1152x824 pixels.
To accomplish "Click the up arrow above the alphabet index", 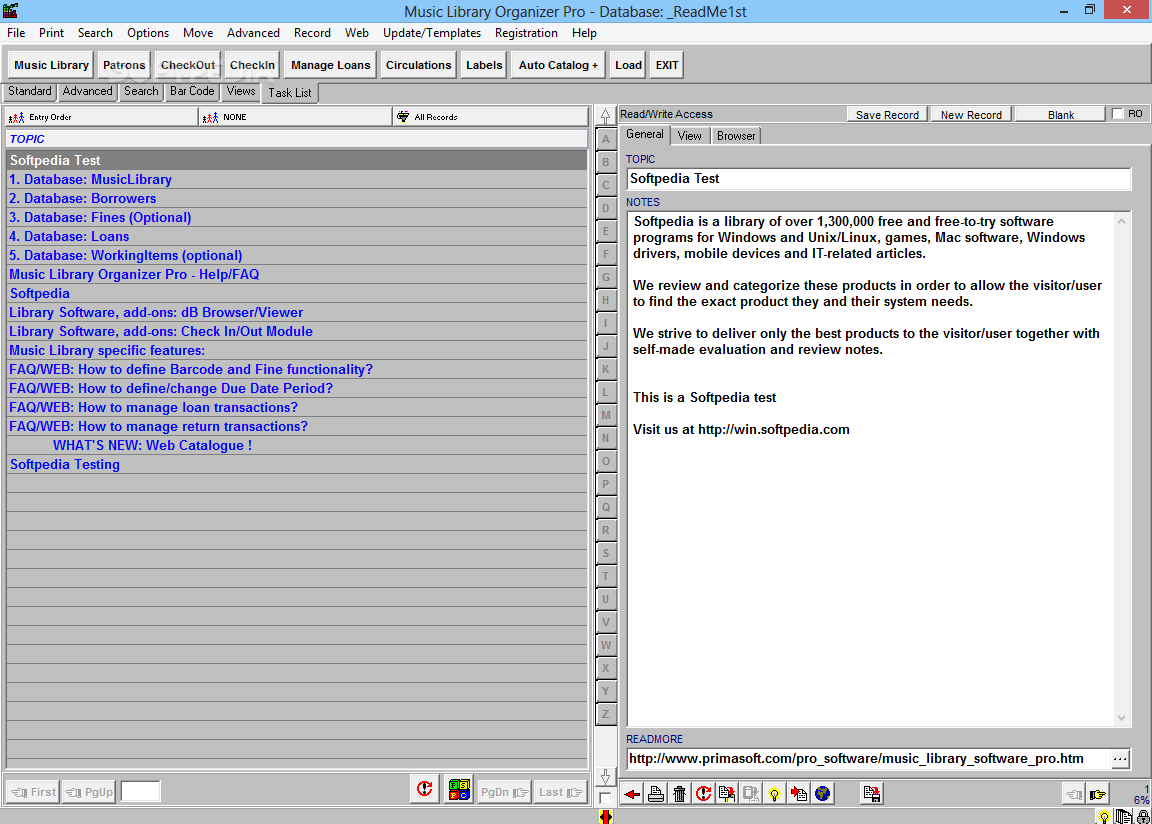I will pos(605,116).
